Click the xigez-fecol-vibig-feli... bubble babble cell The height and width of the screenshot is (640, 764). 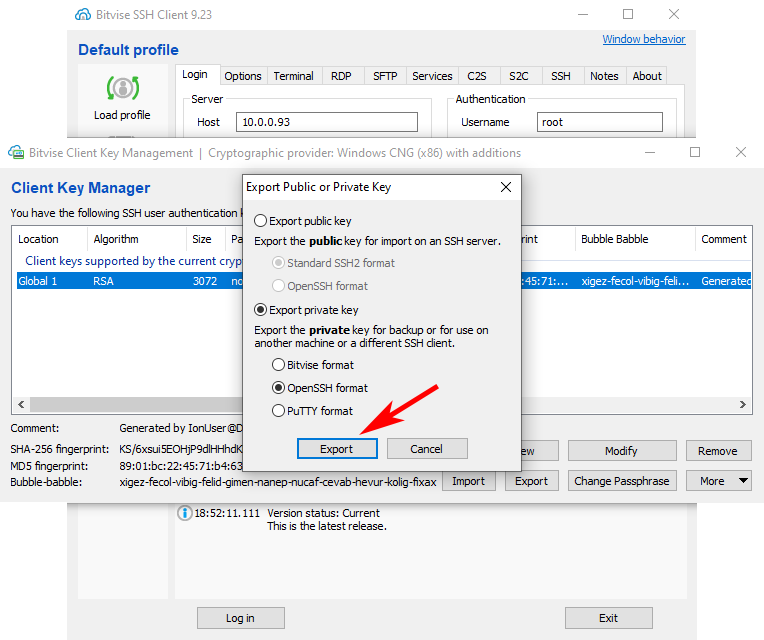tap(635, 281)
